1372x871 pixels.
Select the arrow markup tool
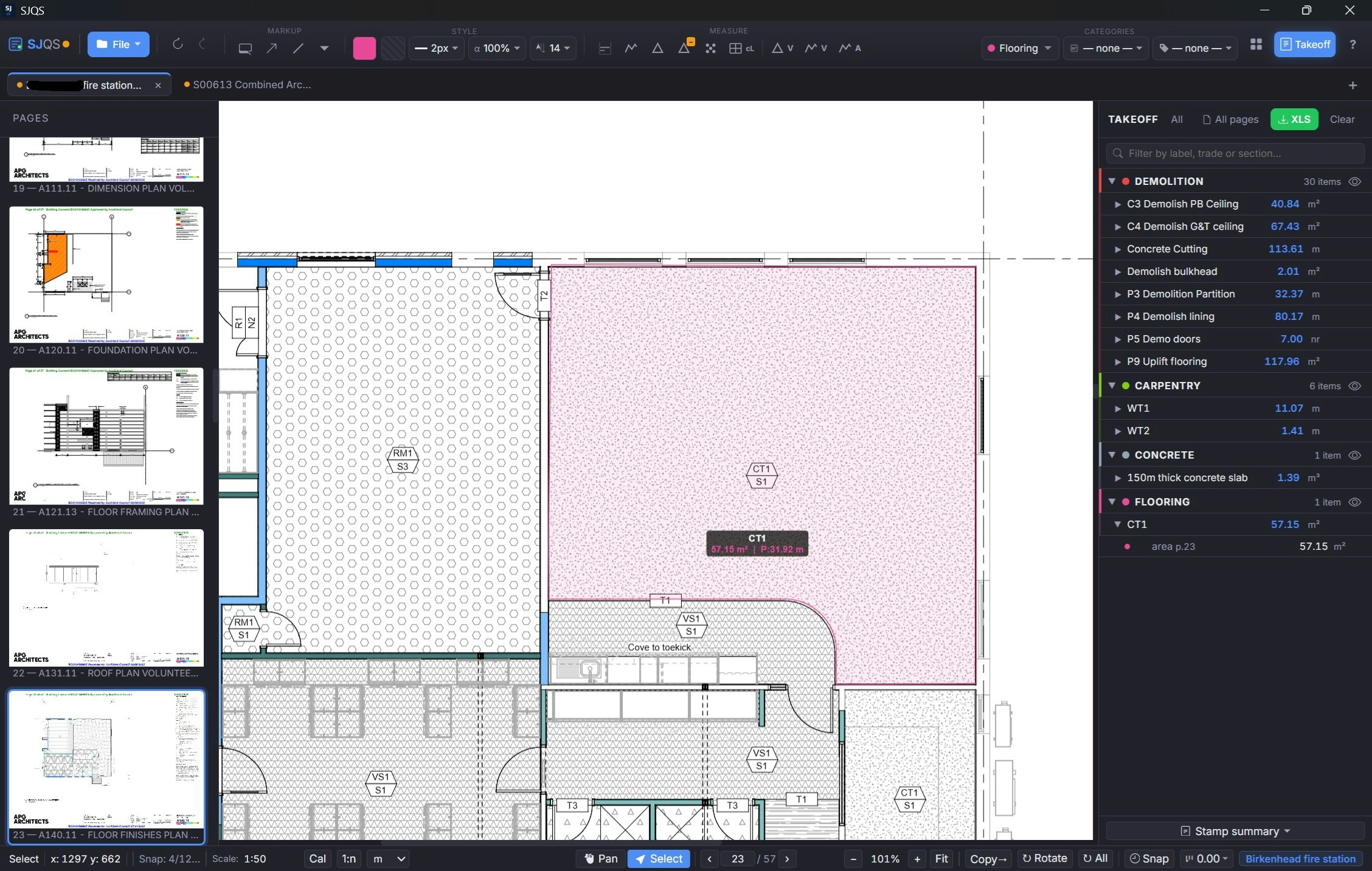[272, 48]
